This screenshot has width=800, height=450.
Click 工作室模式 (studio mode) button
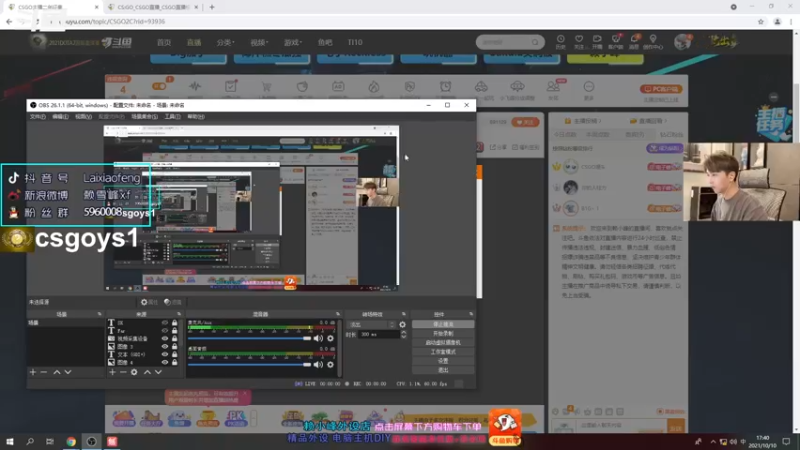click(443, 352)
